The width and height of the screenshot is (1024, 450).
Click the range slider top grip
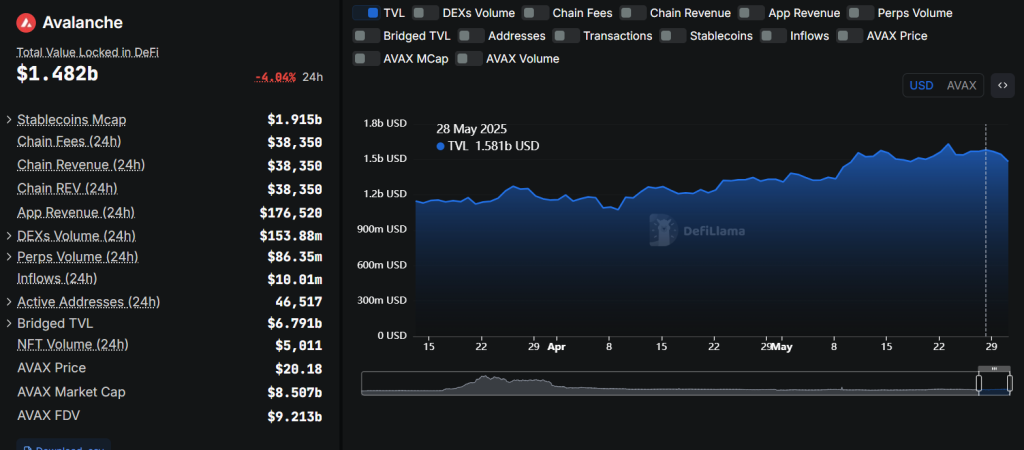pos(994,369)
